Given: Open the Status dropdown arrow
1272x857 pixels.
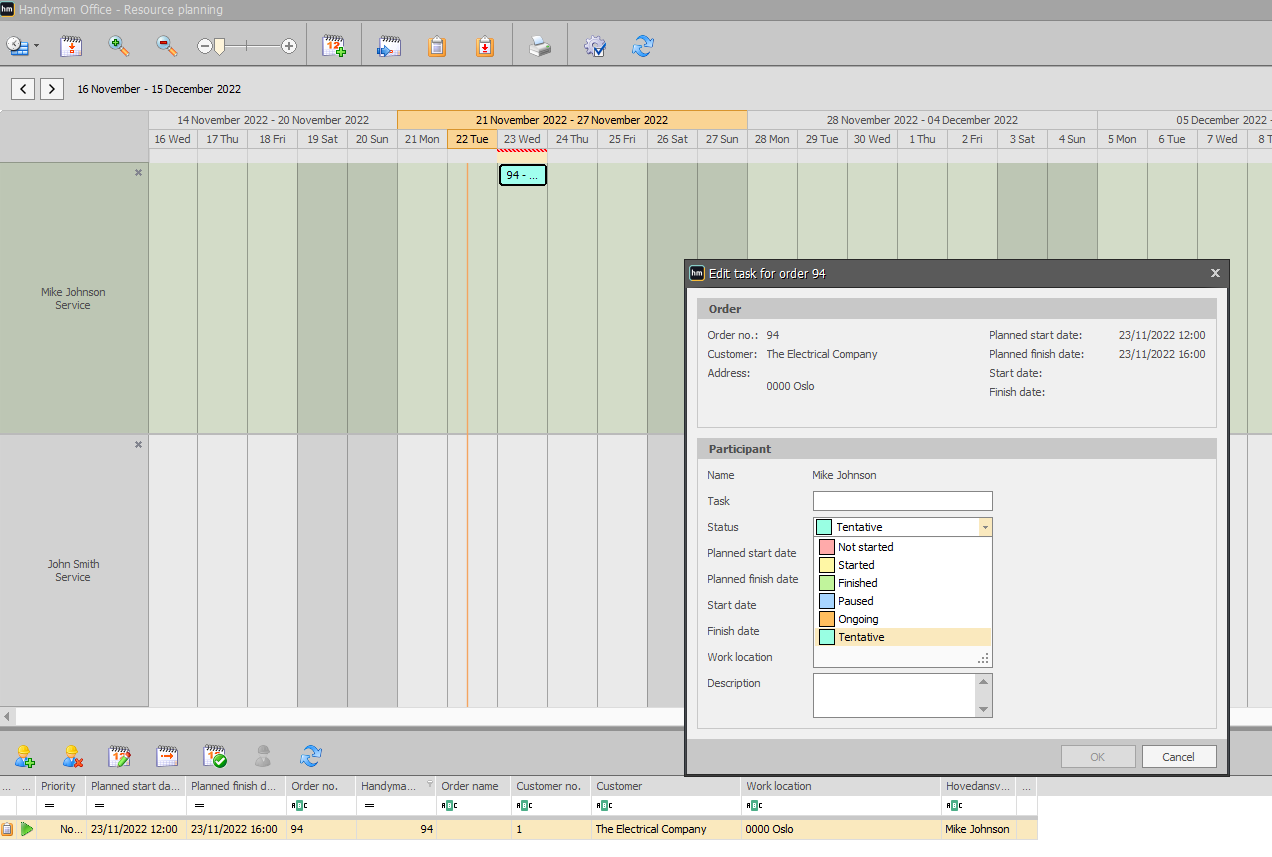Looking at the screenshot, I should pyautogui.click(x=985, y=527).
